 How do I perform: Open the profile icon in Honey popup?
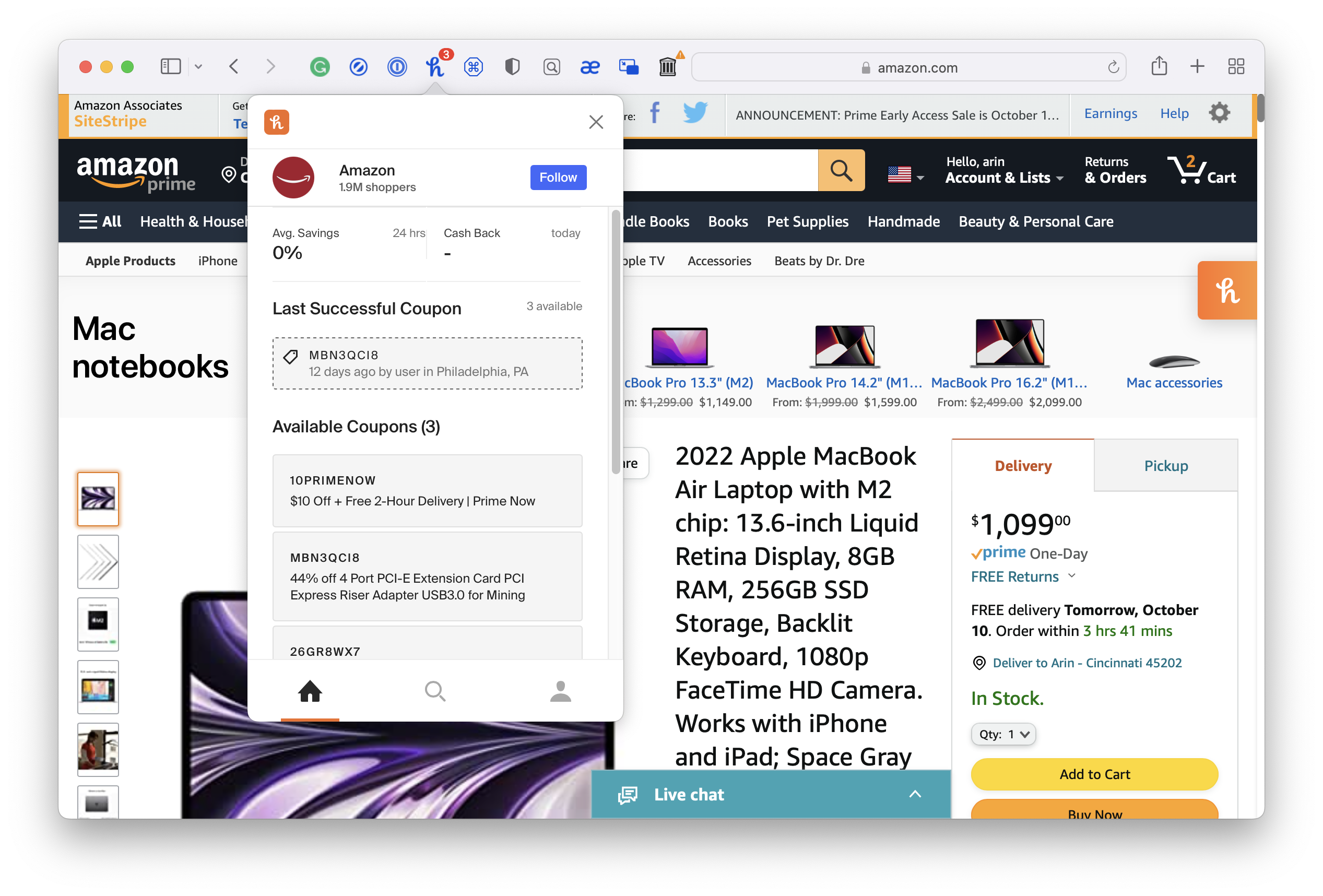(x=560, y=691)
